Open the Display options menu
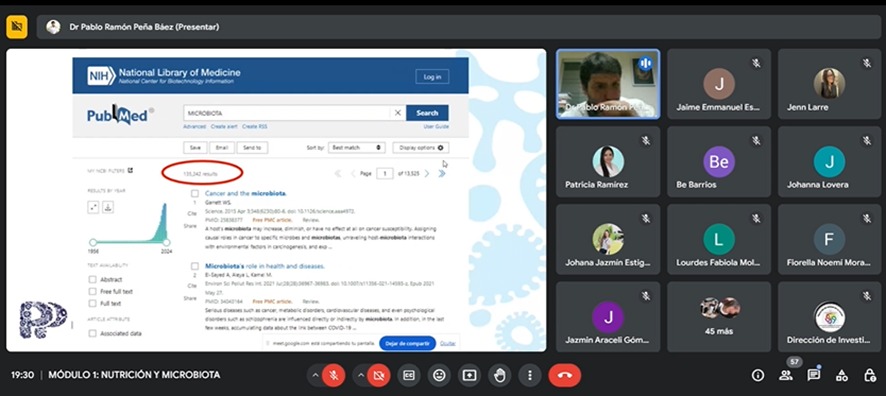Image resolution: width=886 pixels, height=396 pixels. click(x=421, y=147)
